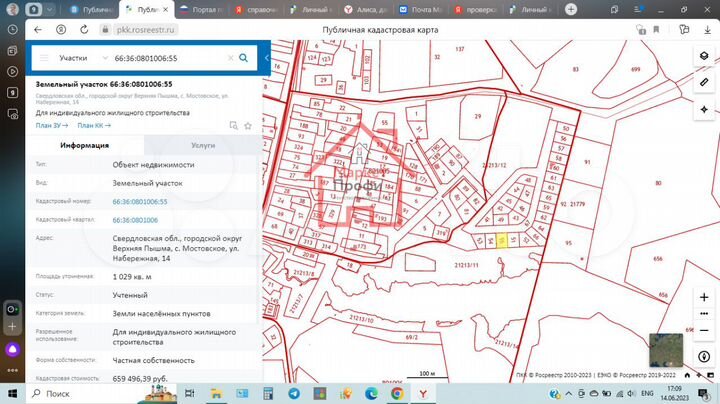
Task: Select the 'Информация' tab
Action: click(85, 145)
